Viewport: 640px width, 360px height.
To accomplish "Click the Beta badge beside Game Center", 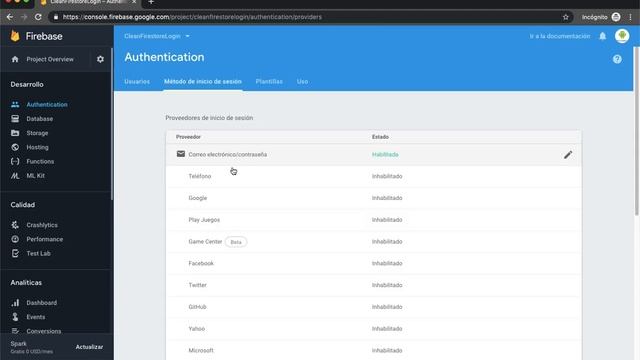I will [x=236, y=242].
